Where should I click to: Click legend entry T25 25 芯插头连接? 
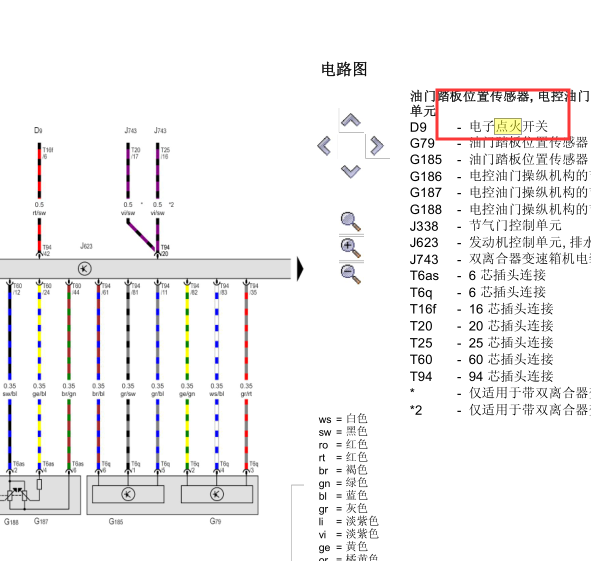coord(482,343)
